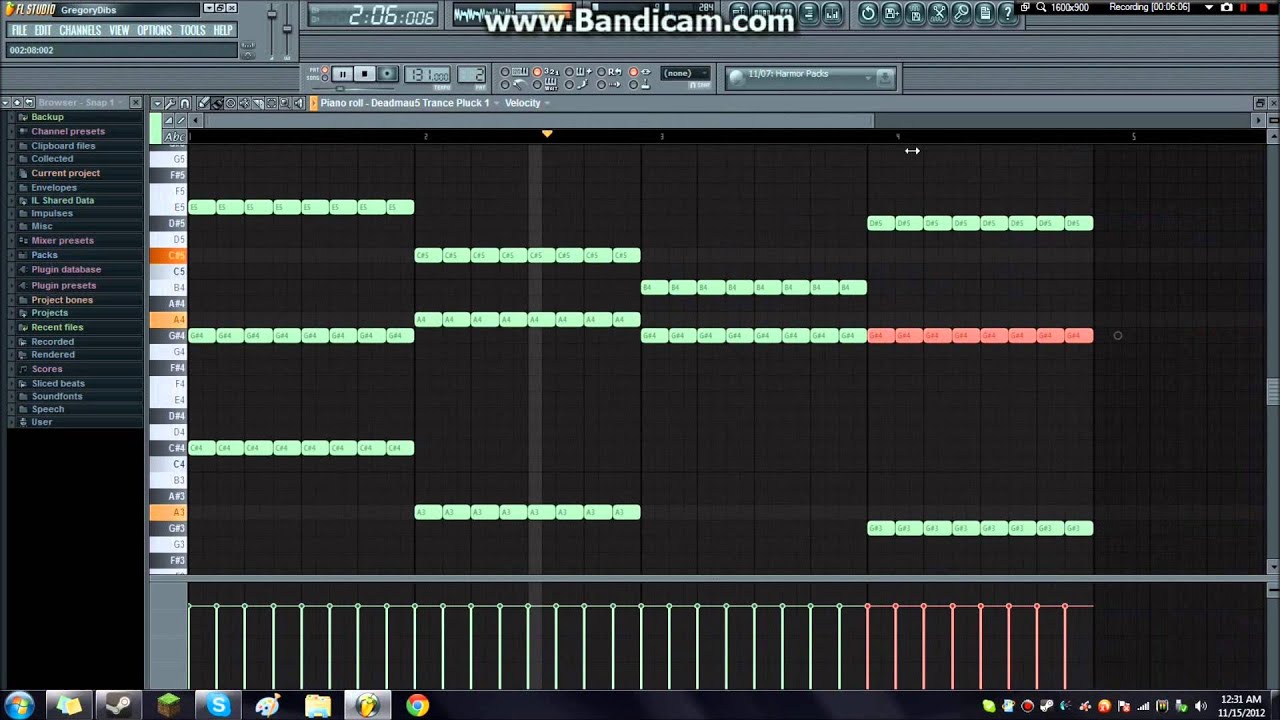Click the playhead marker on the timeline
This screenshot has width=1280, height=720.
pyautogui.click(x=547, y=134)
